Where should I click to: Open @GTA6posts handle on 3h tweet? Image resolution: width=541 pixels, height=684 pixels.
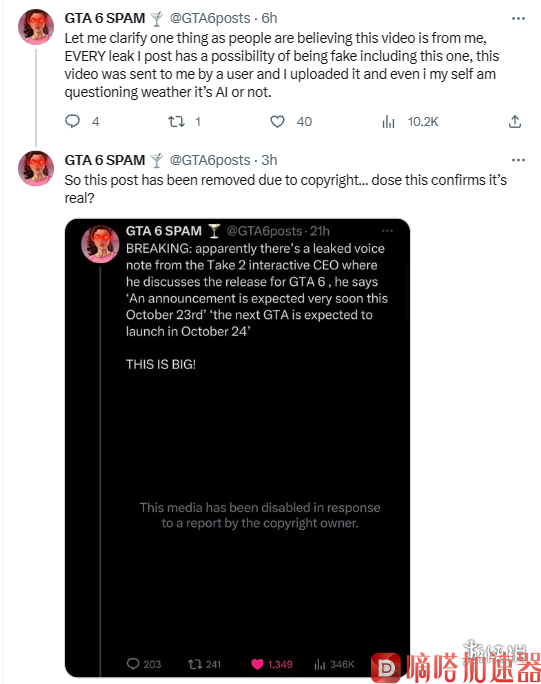tap(210, 160)
